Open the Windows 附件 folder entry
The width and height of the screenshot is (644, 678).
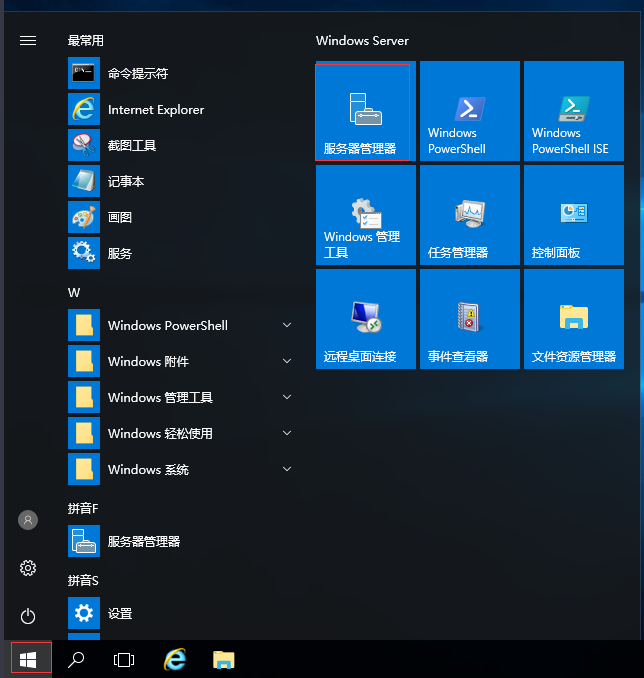tap(182, 361)
